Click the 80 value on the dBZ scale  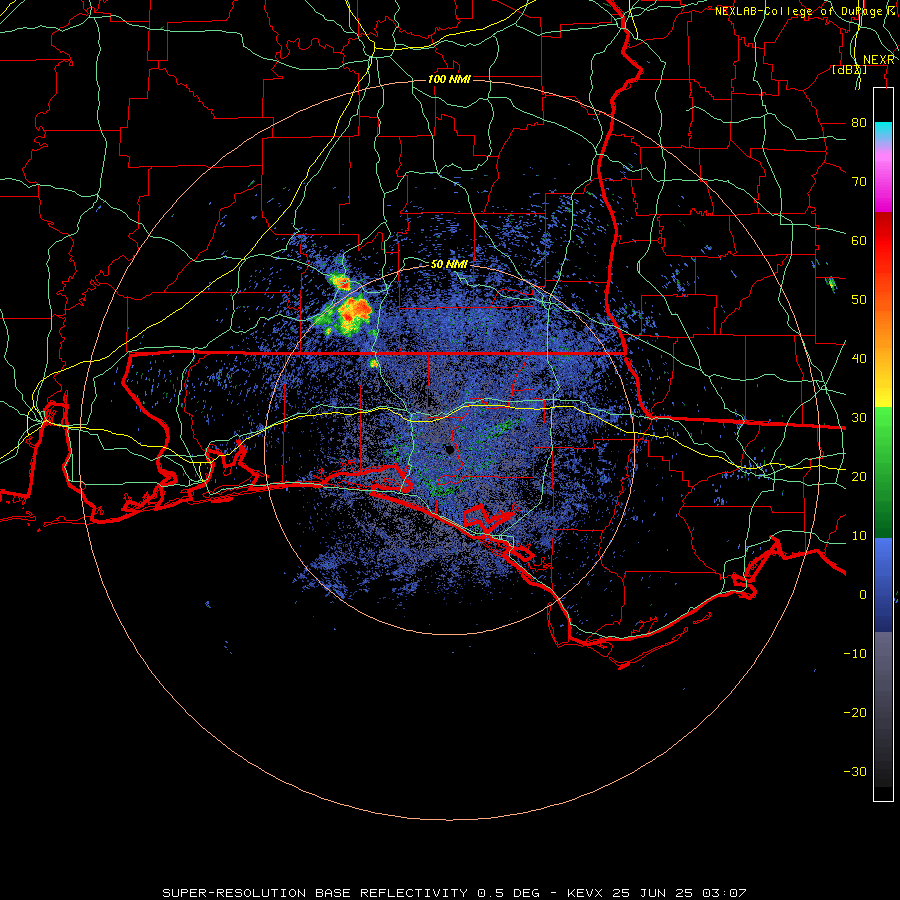coord(859,123)
